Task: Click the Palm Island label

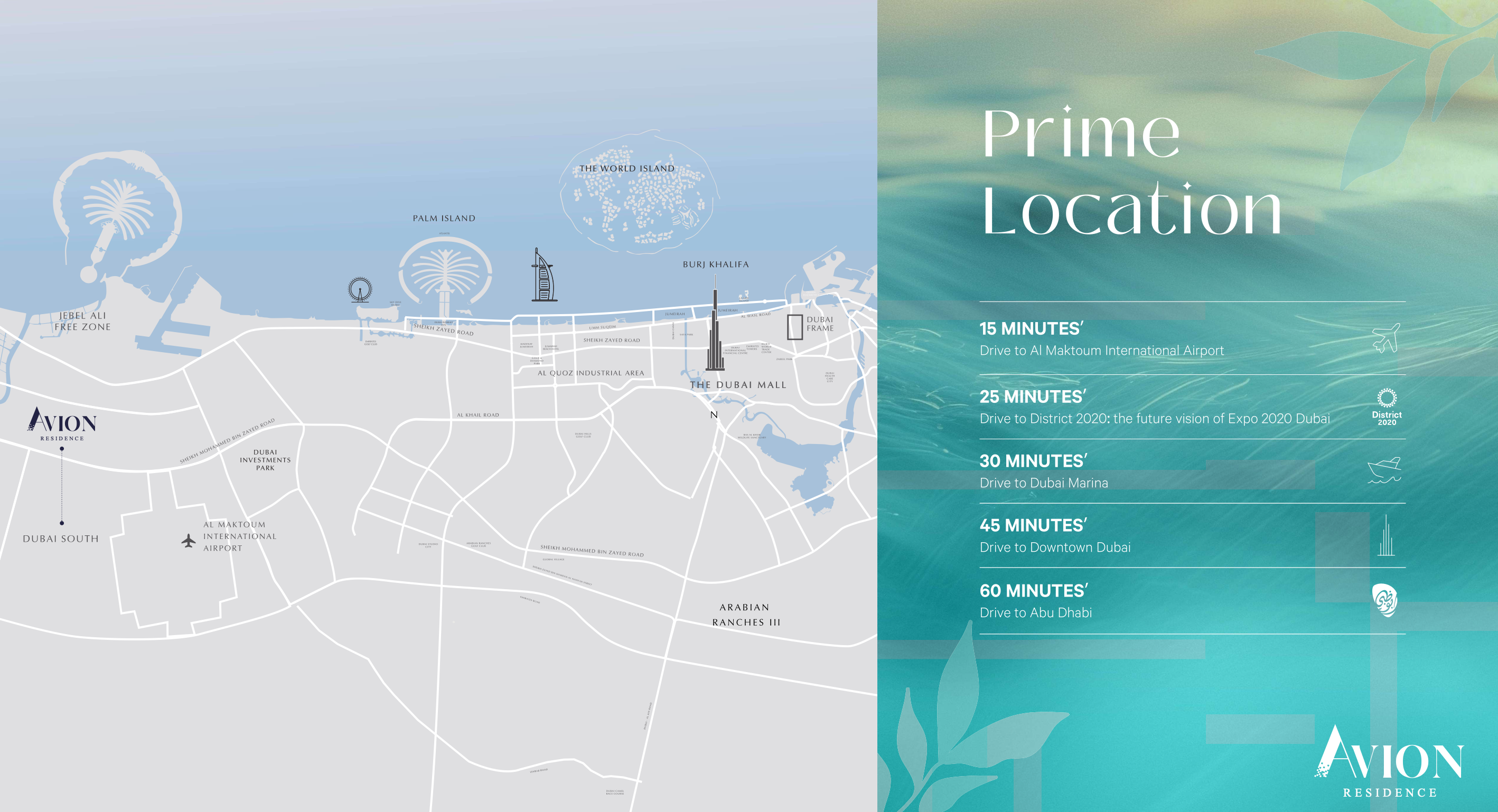Action: coord(444,219)
